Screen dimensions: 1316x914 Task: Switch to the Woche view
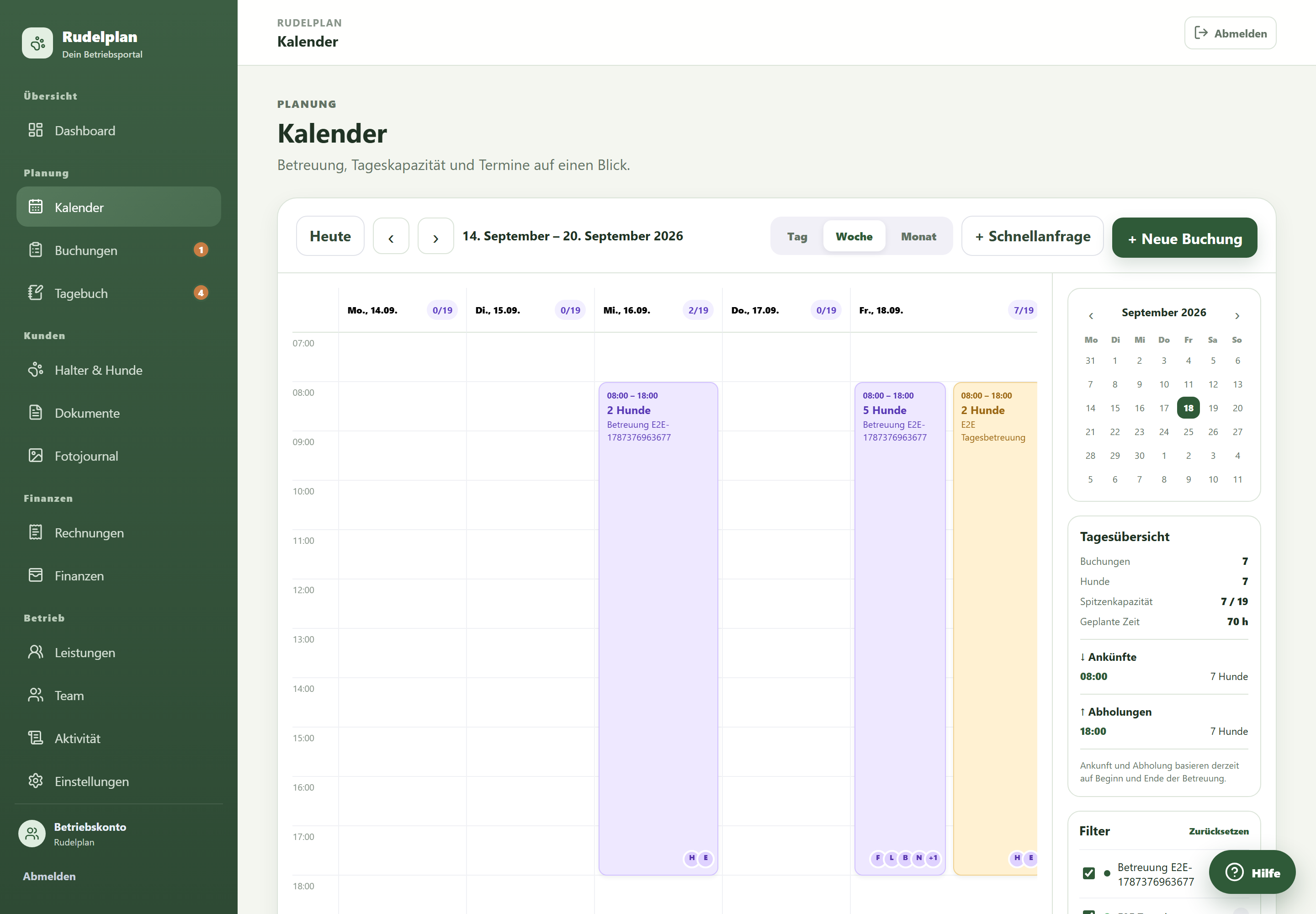click(x=854, y=237)
